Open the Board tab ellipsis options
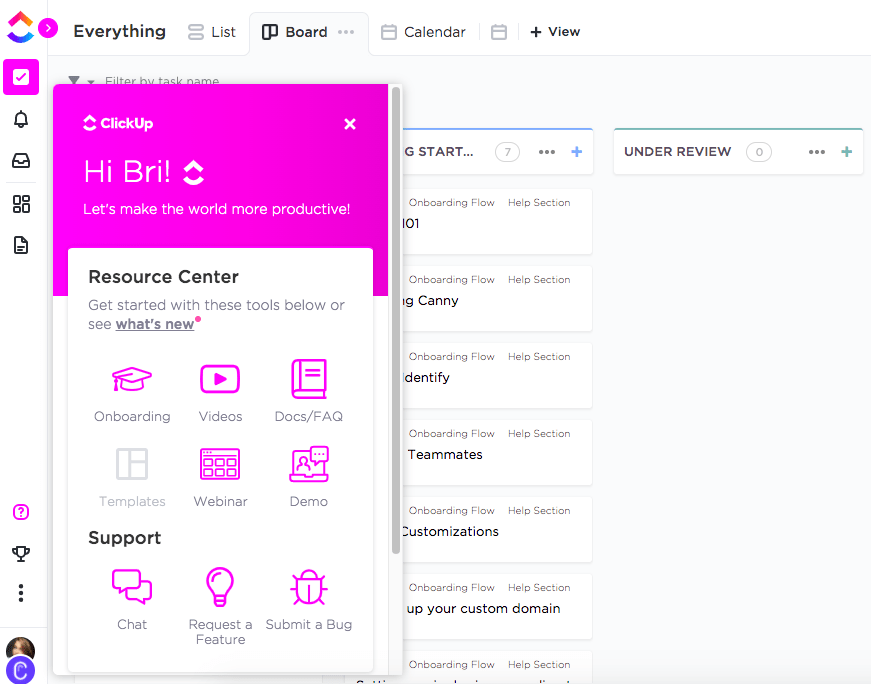 pyautogui.click(x=346, y=32)
